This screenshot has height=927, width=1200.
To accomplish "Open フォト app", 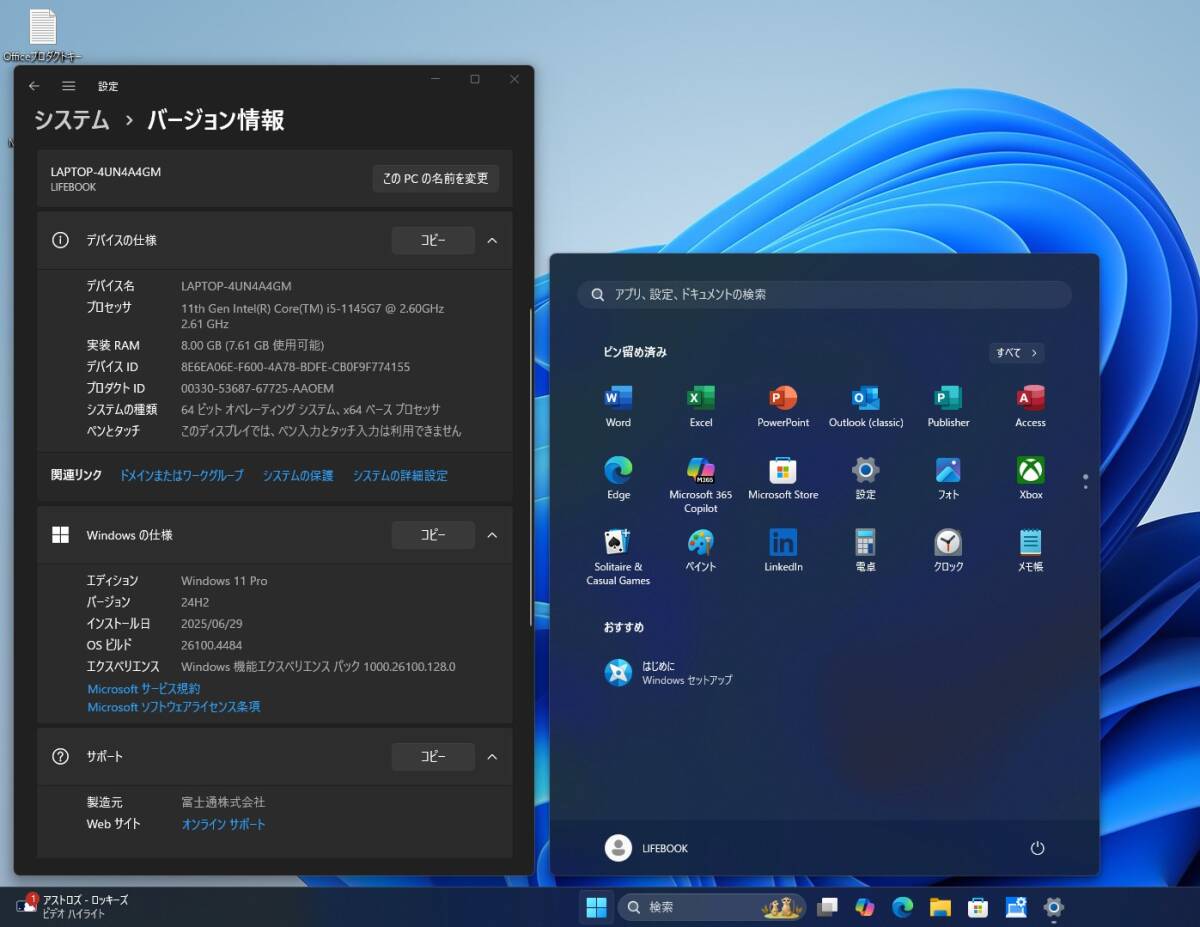I will tap(948, 479).
